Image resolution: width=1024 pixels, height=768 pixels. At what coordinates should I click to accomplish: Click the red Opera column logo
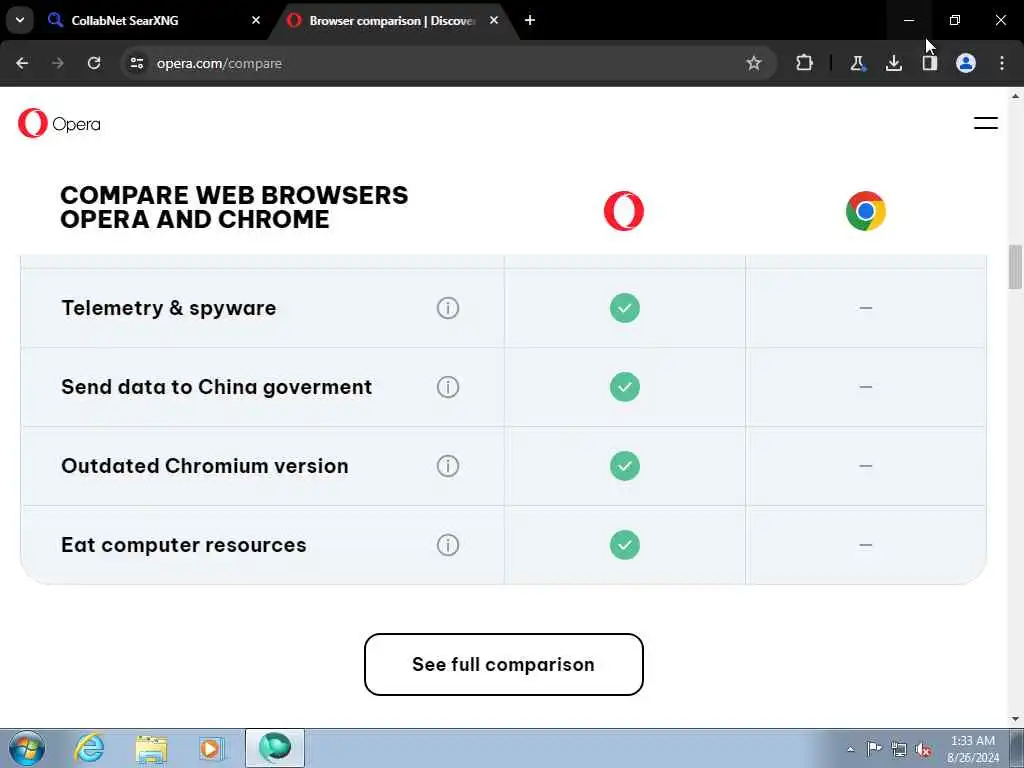(x=624, y=211)
